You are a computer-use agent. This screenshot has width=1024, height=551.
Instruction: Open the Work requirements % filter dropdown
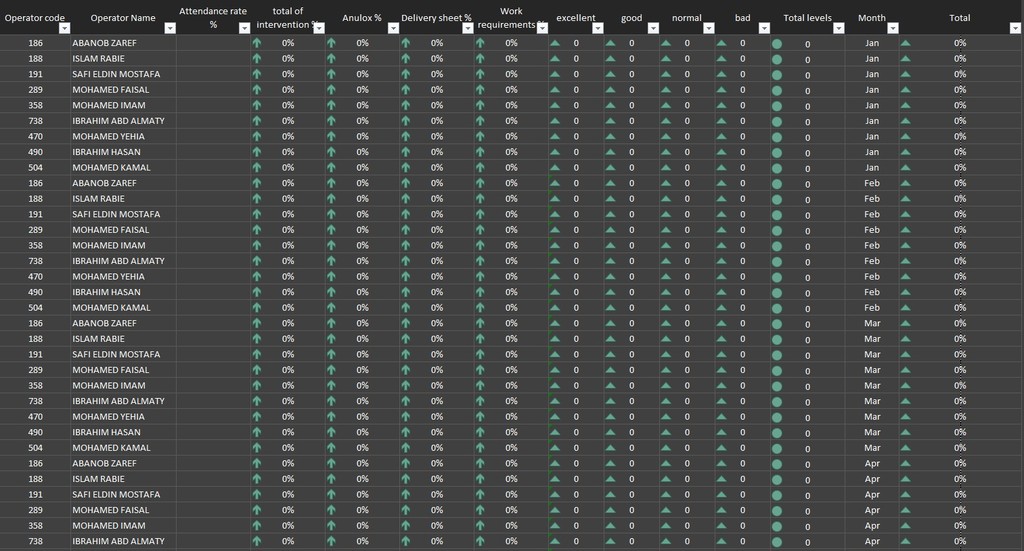click(542, 28)
